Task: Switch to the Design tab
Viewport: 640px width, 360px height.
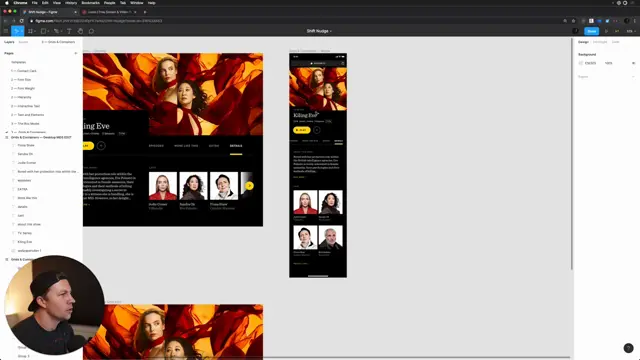Action: 583,42
